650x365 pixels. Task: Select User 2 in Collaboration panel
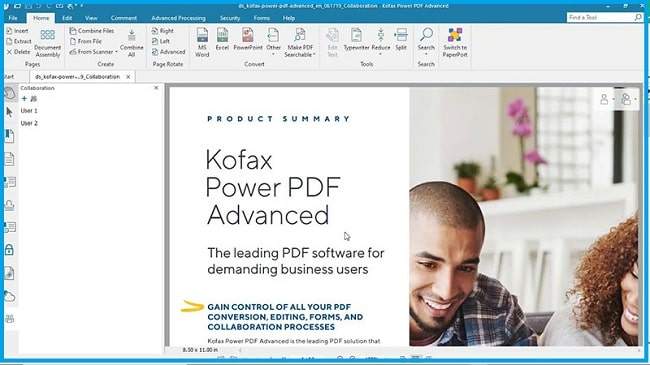29,123
